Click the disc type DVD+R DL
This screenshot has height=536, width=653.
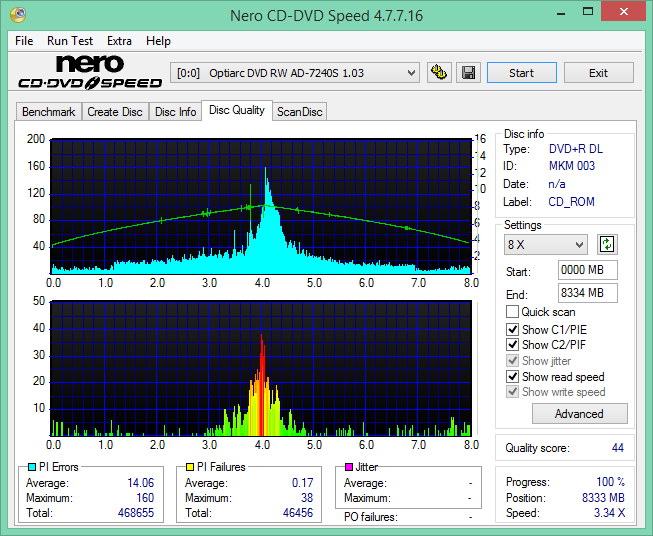coord(576,149)
